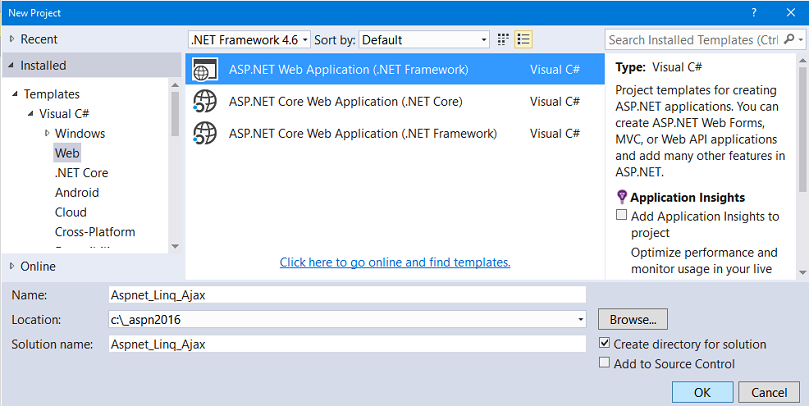Viewport: 809px width, 406px height.
Task: Click the Cancel button
Action: pos(769,393)
